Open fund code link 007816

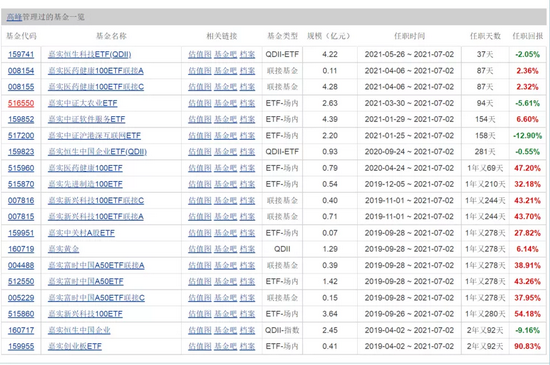point(21,201)
